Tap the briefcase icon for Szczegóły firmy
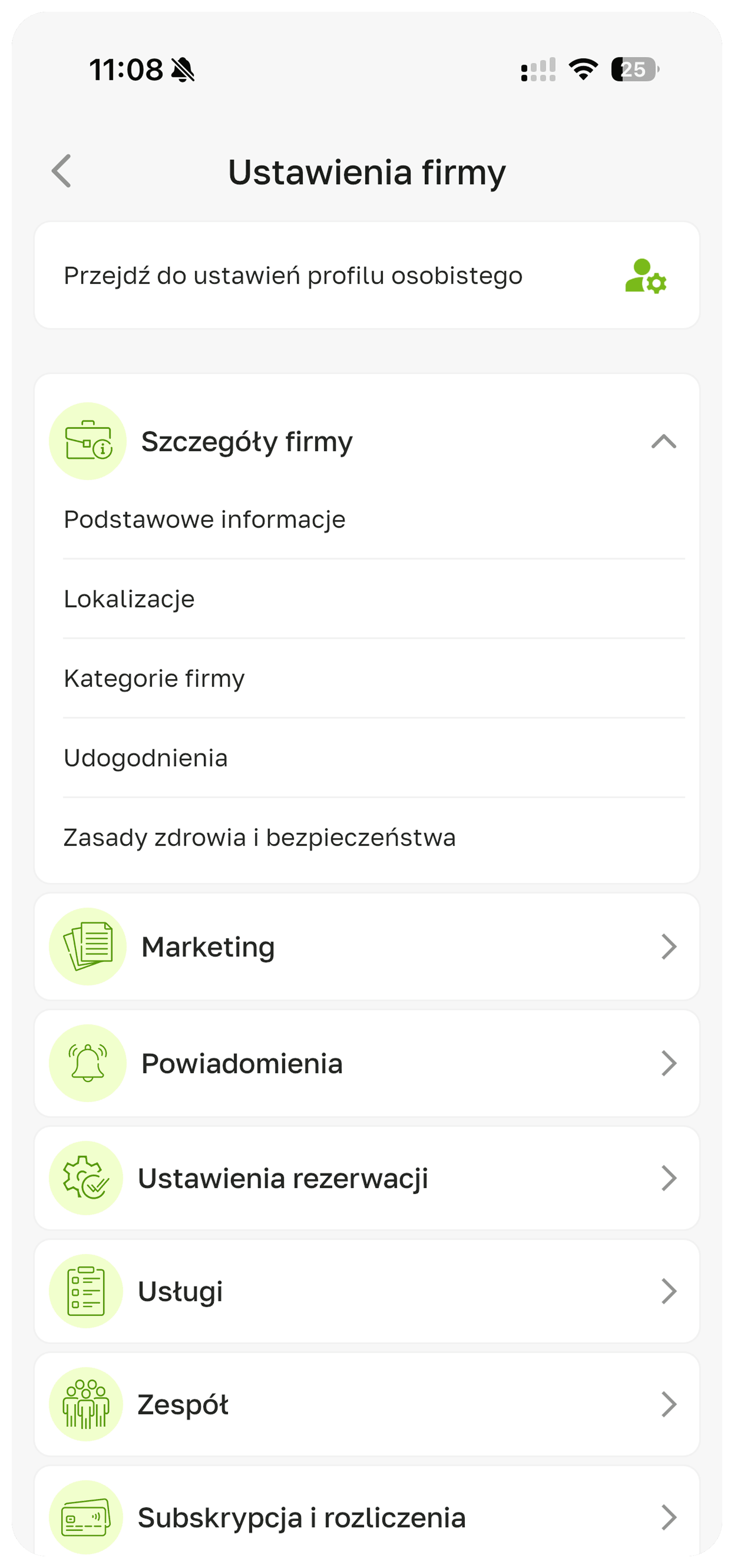 click(x=88, y=441)
